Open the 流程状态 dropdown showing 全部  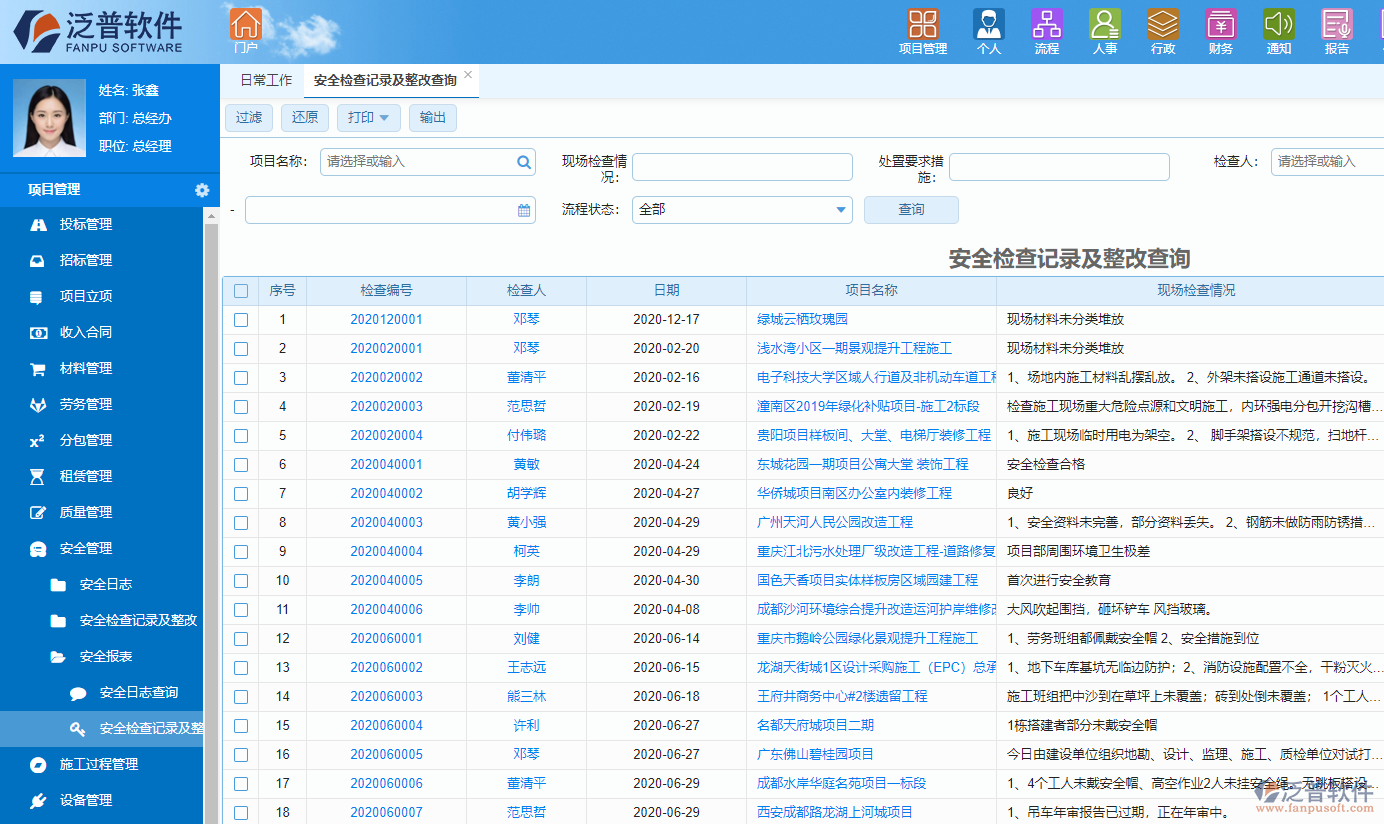(741, 210)
